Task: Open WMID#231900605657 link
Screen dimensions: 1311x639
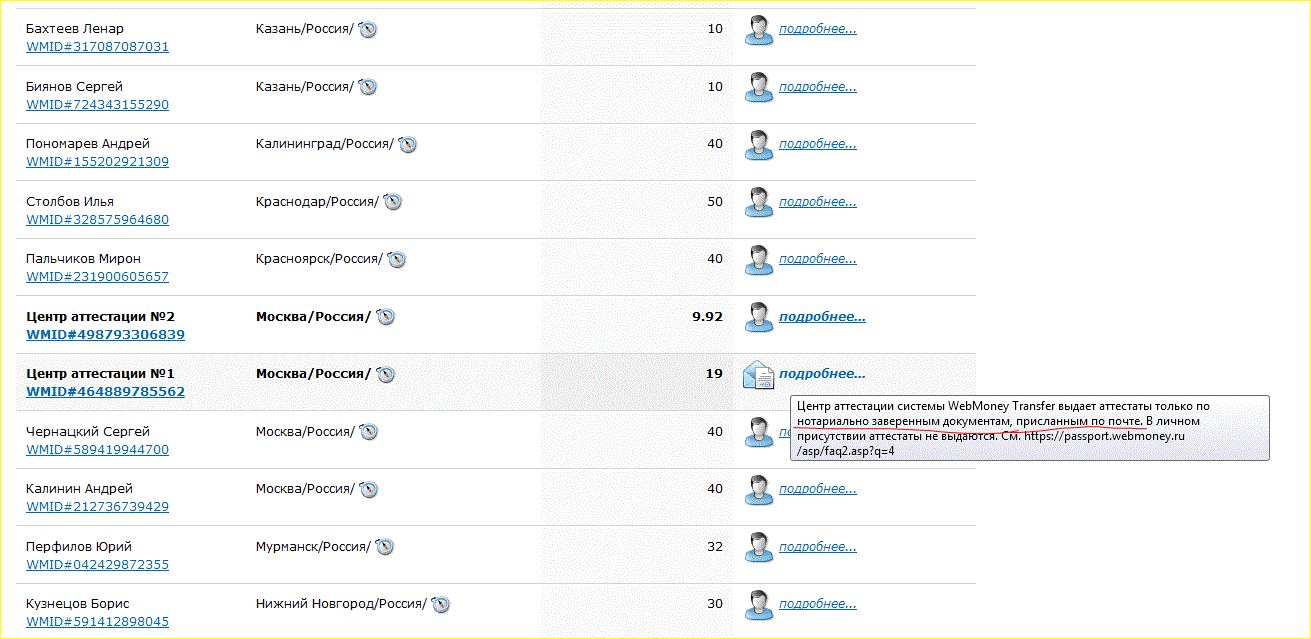Action: [x=97, y=277]
